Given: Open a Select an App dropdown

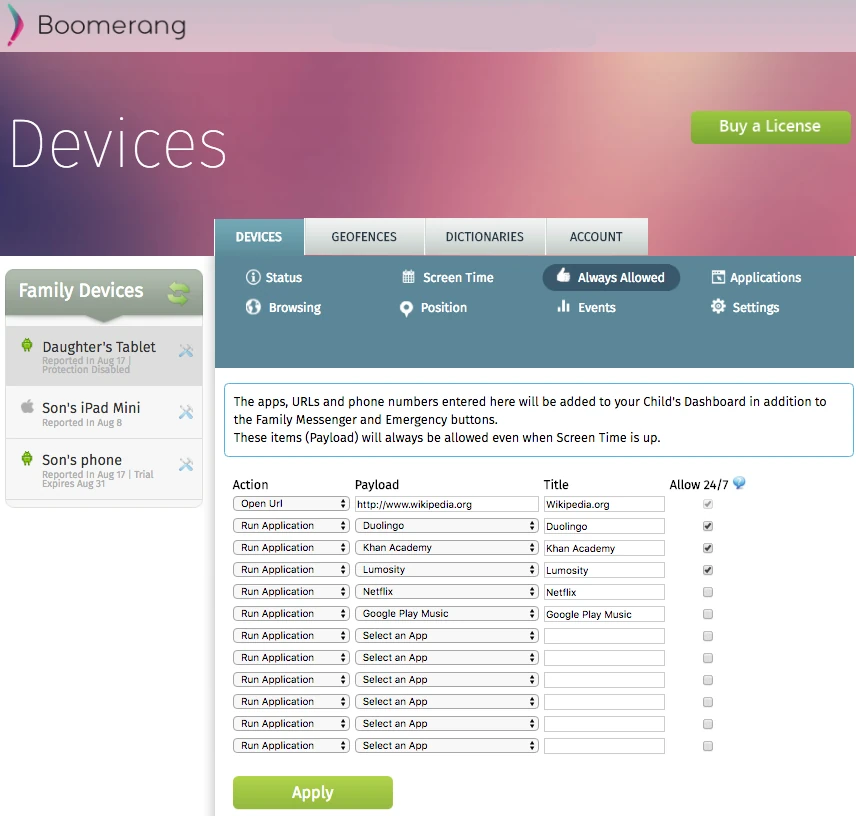Looking at the screenshot, I should pos(446,635).
